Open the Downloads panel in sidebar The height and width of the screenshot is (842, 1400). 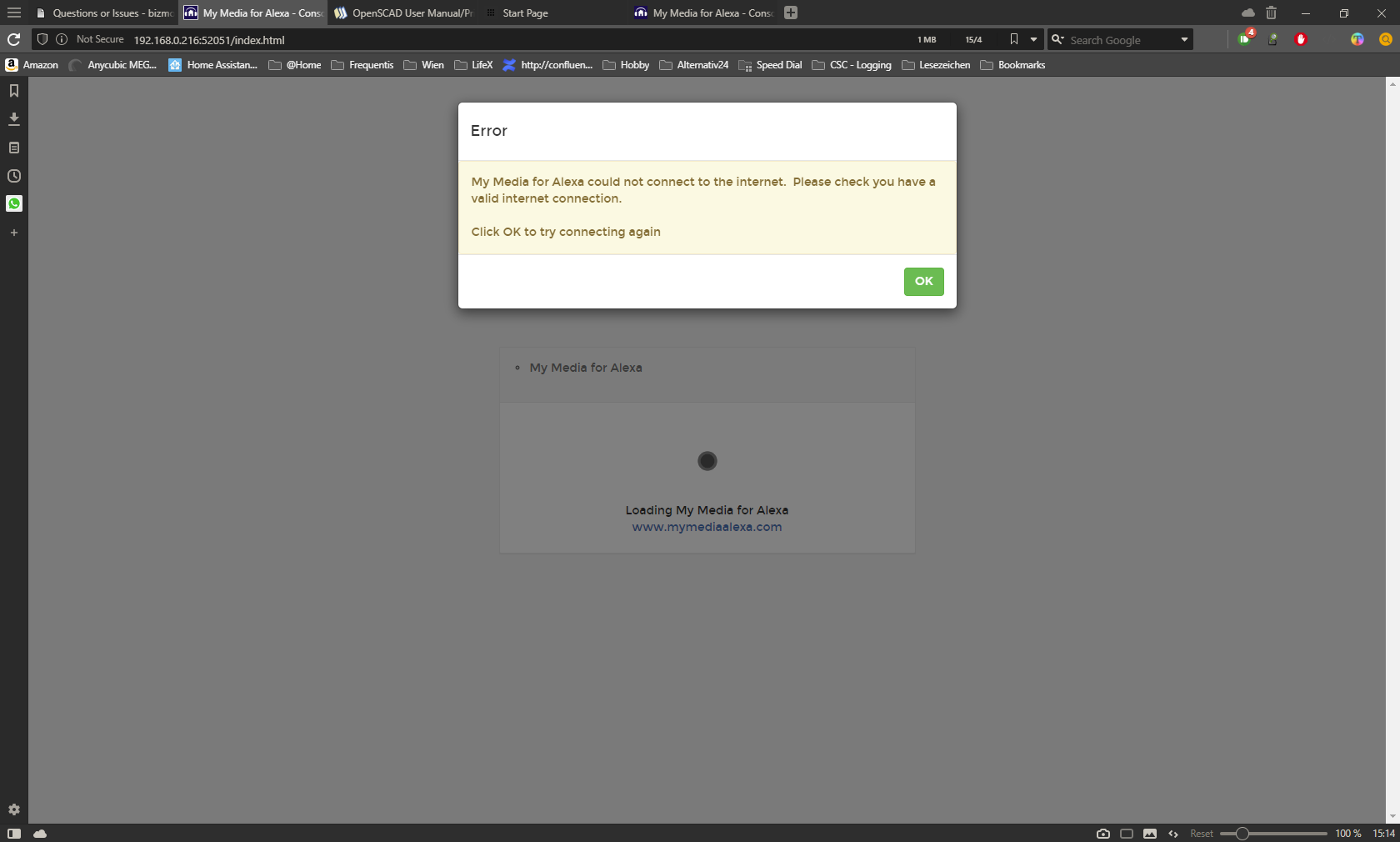pyautogui.click(x=14, y=119)
